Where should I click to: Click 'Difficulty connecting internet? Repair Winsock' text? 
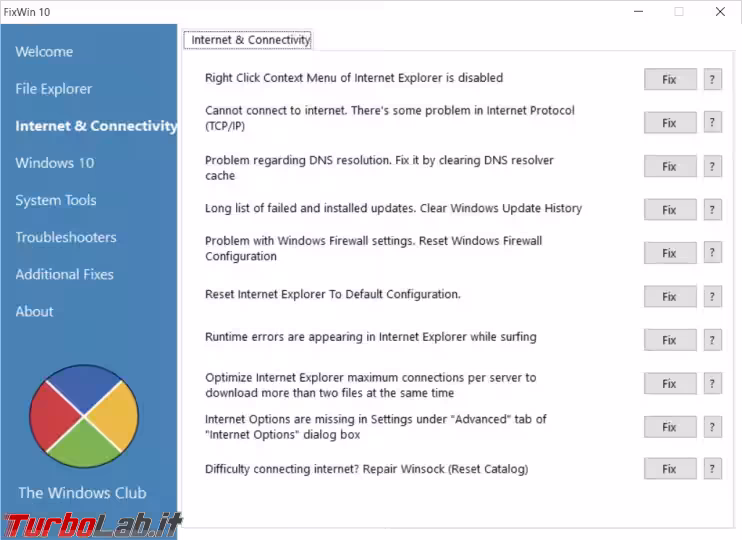click(366, 469)
